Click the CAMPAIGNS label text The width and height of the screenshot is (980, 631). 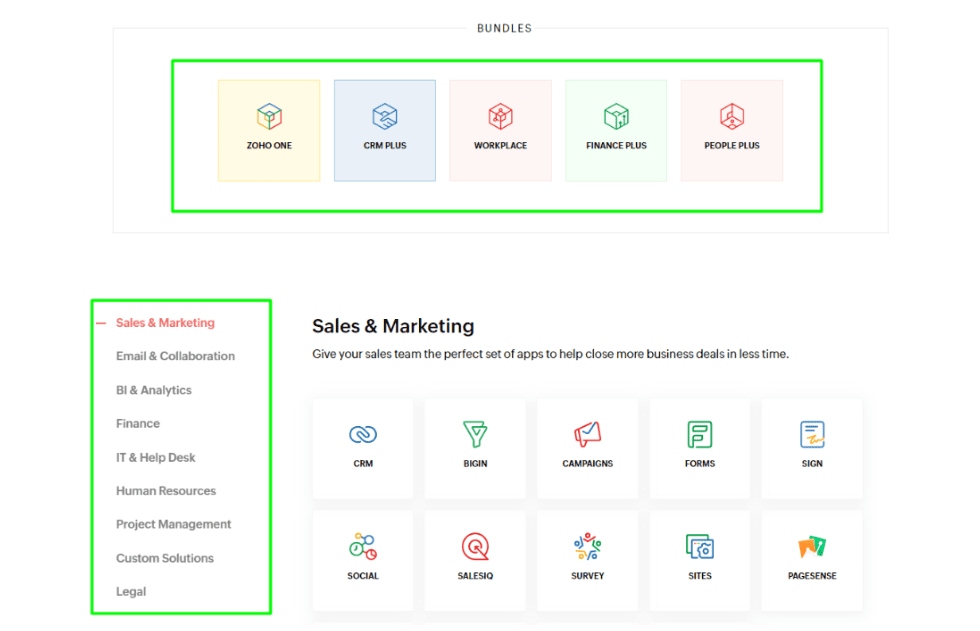[588, 464]
